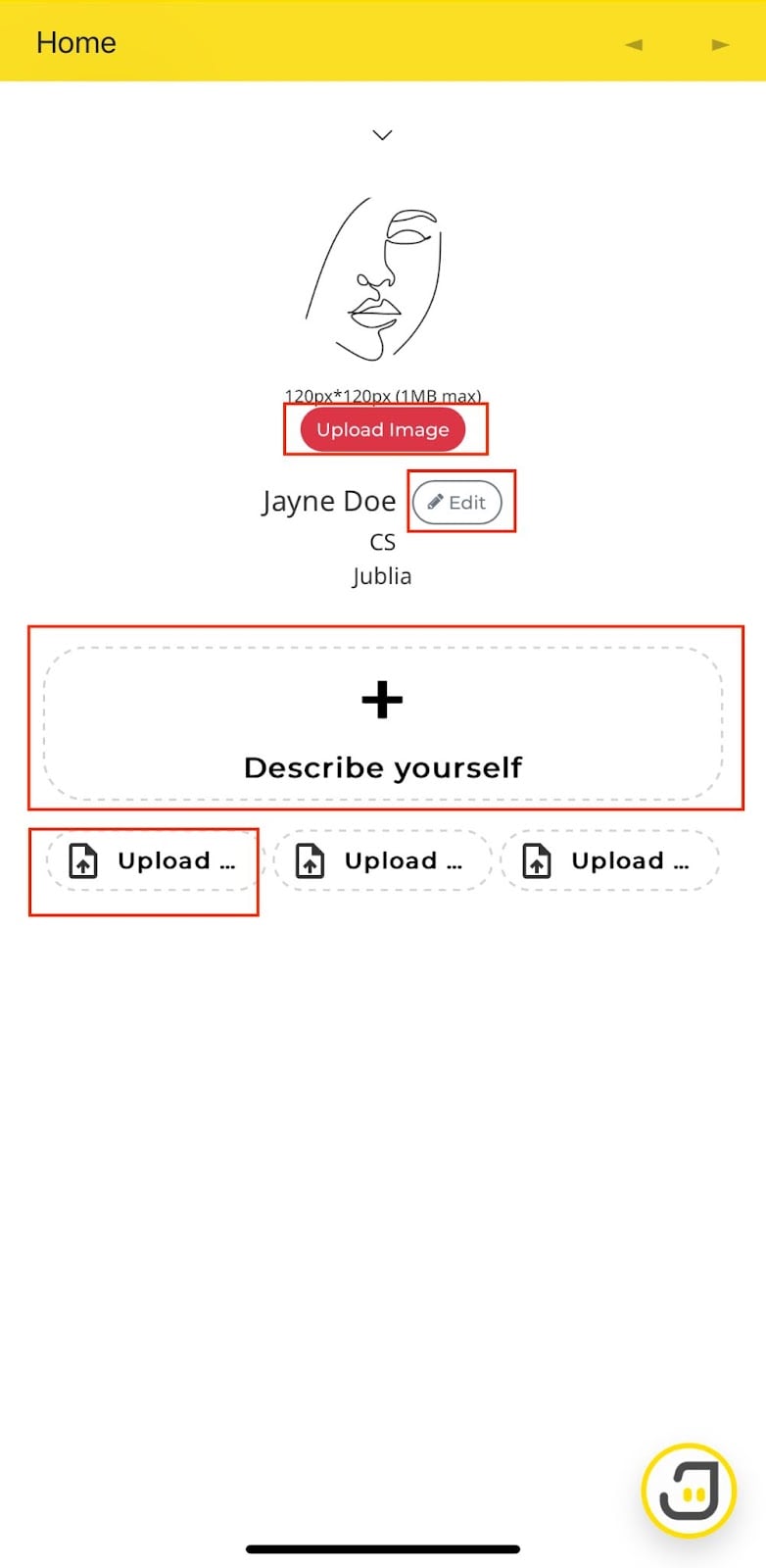The image size is (766, 1568).
Task: Tap the file icon in the leftmost Upload box
Action: (x=83, y=860)
